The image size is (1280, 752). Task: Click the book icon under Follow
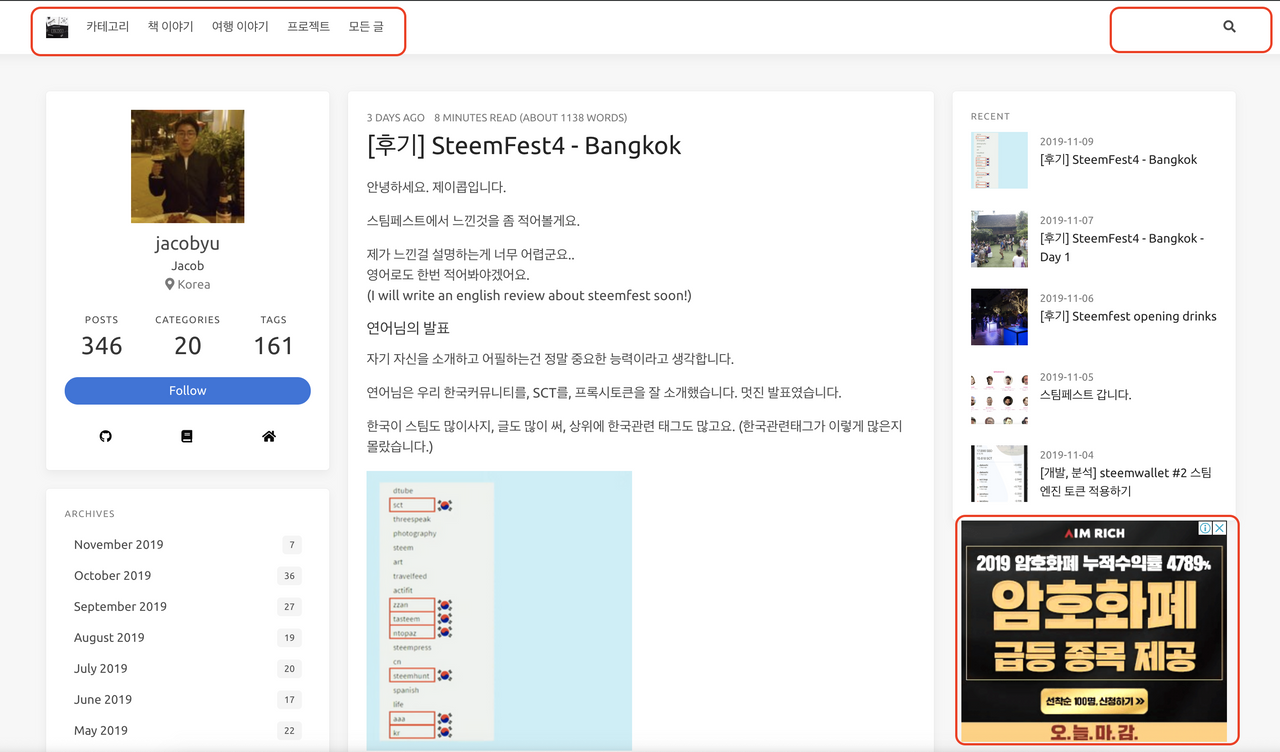187,436
